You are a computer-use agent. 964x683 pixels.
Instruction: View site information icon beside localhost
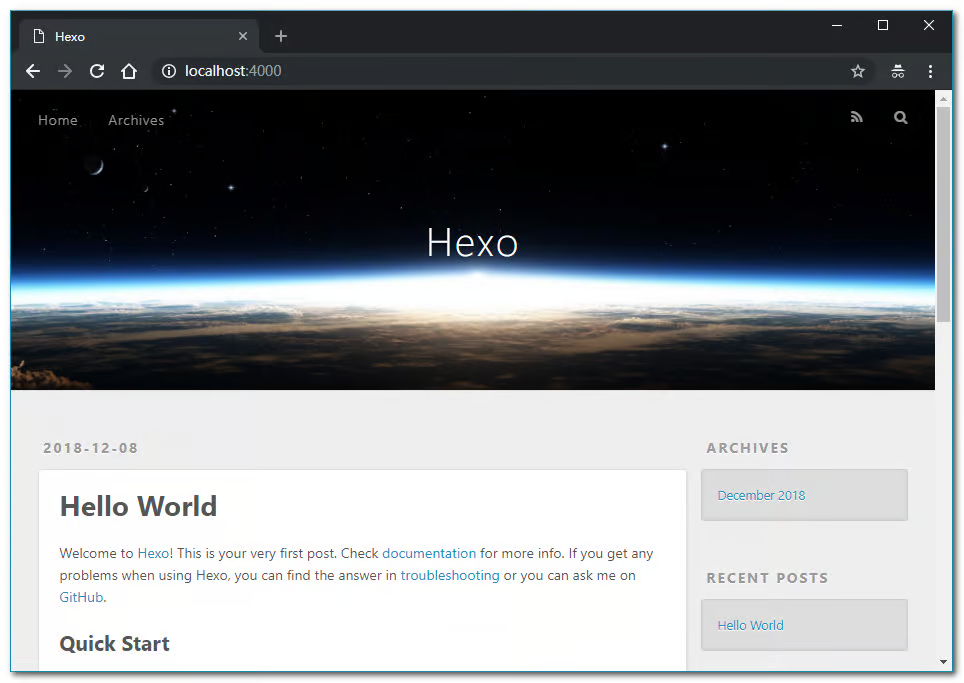point(169,71)
